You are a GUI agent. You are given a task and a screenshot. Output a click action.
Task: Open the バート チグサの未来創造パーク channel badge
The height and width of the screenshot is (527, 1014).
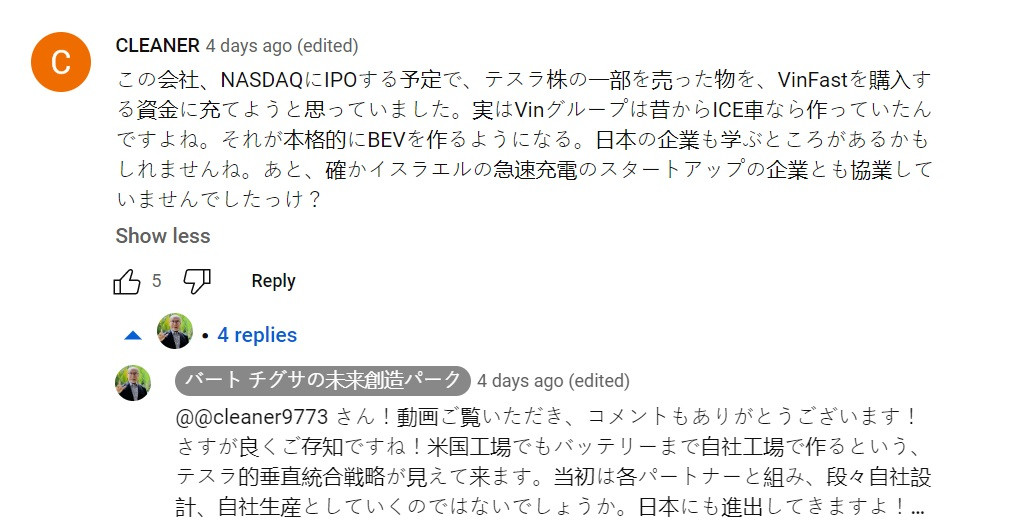coord(322,380)
